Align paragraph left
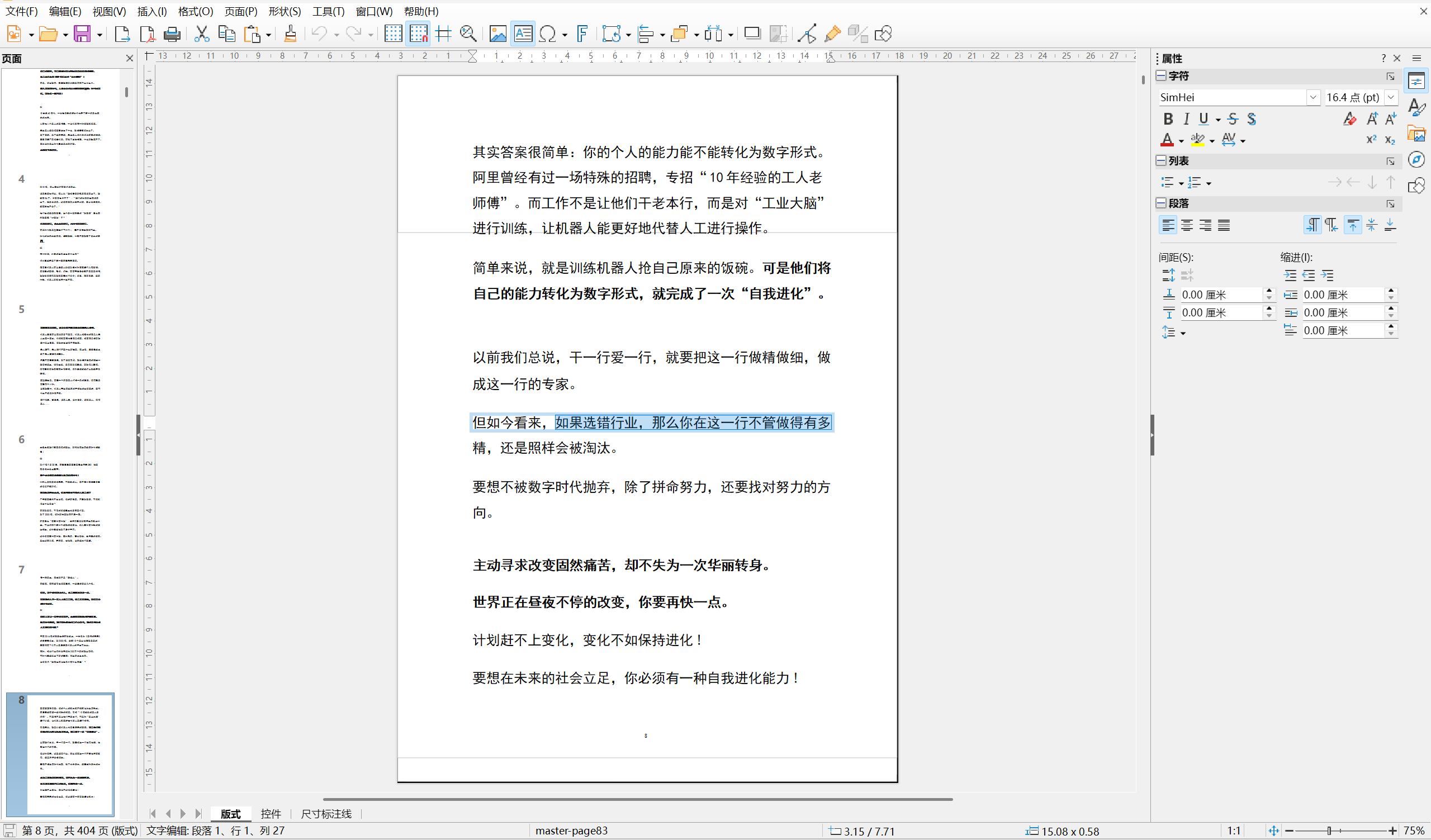 click(1168, 225)
